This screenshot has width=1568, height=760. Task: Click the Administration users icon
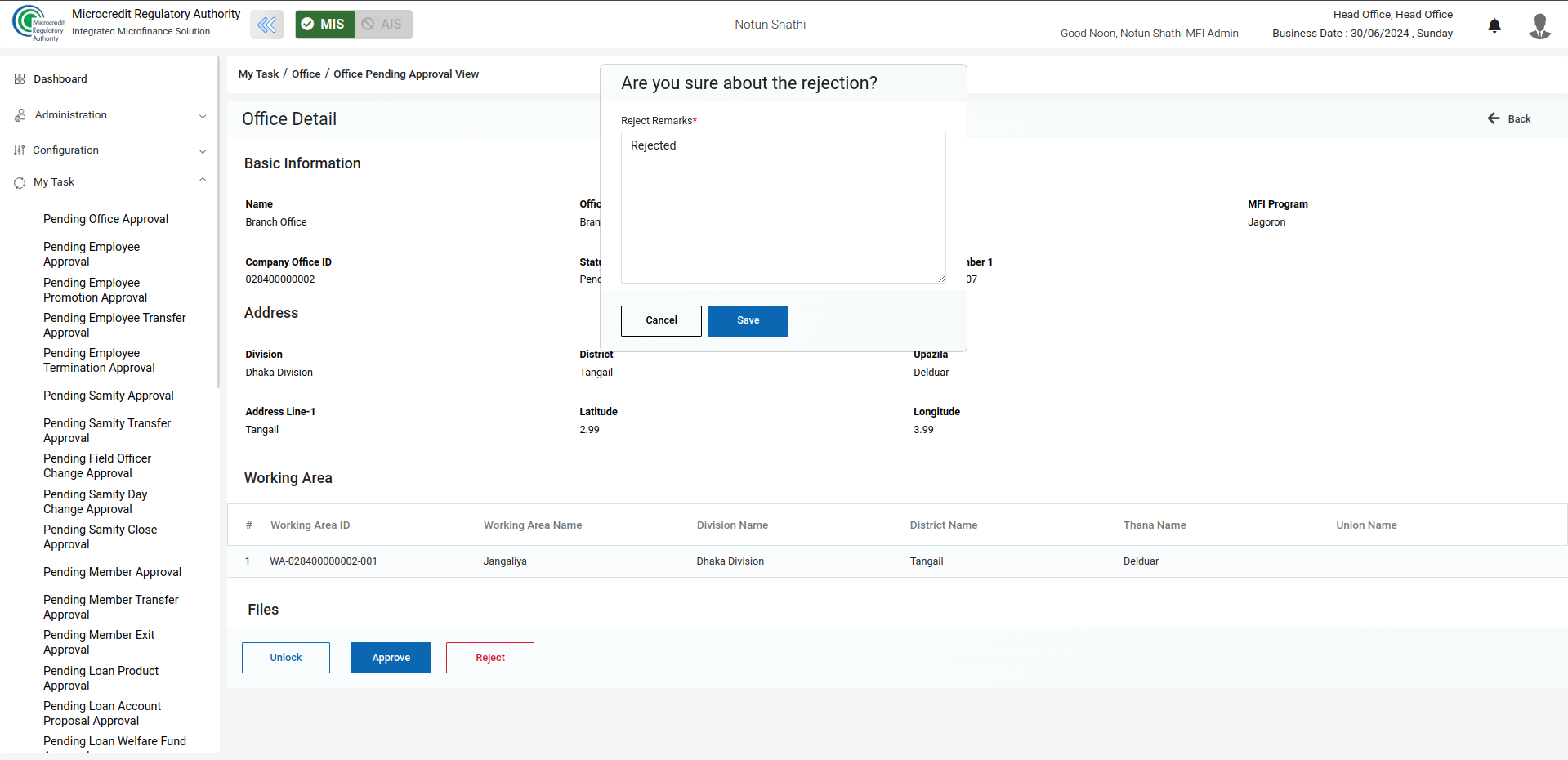[x=20, y=115]
